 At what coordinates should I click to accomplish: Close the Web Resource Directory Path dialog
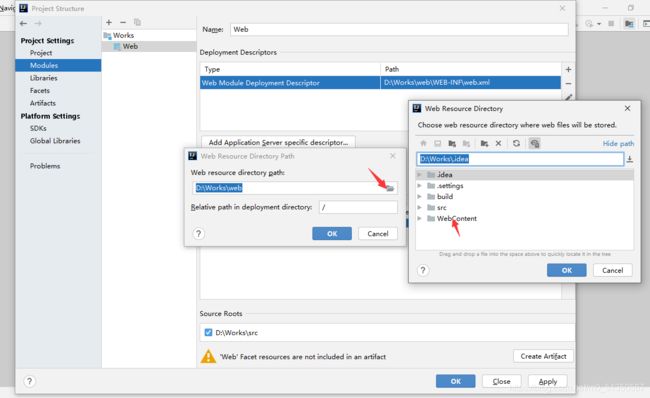tap(393, 156)
